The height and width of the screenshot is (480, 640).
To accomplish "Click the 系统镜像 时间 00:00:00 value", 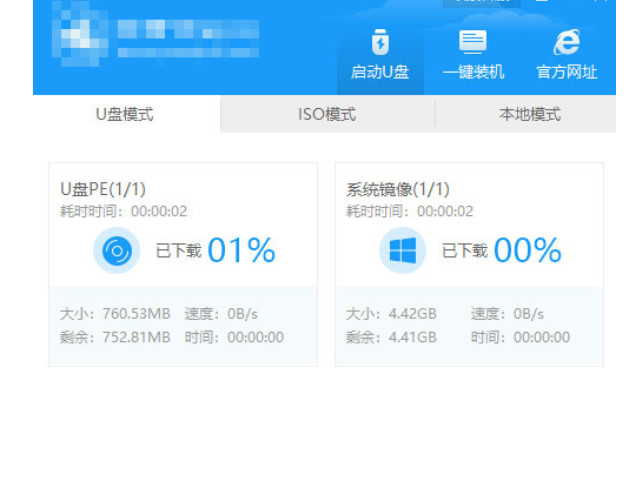I will 542,338.
